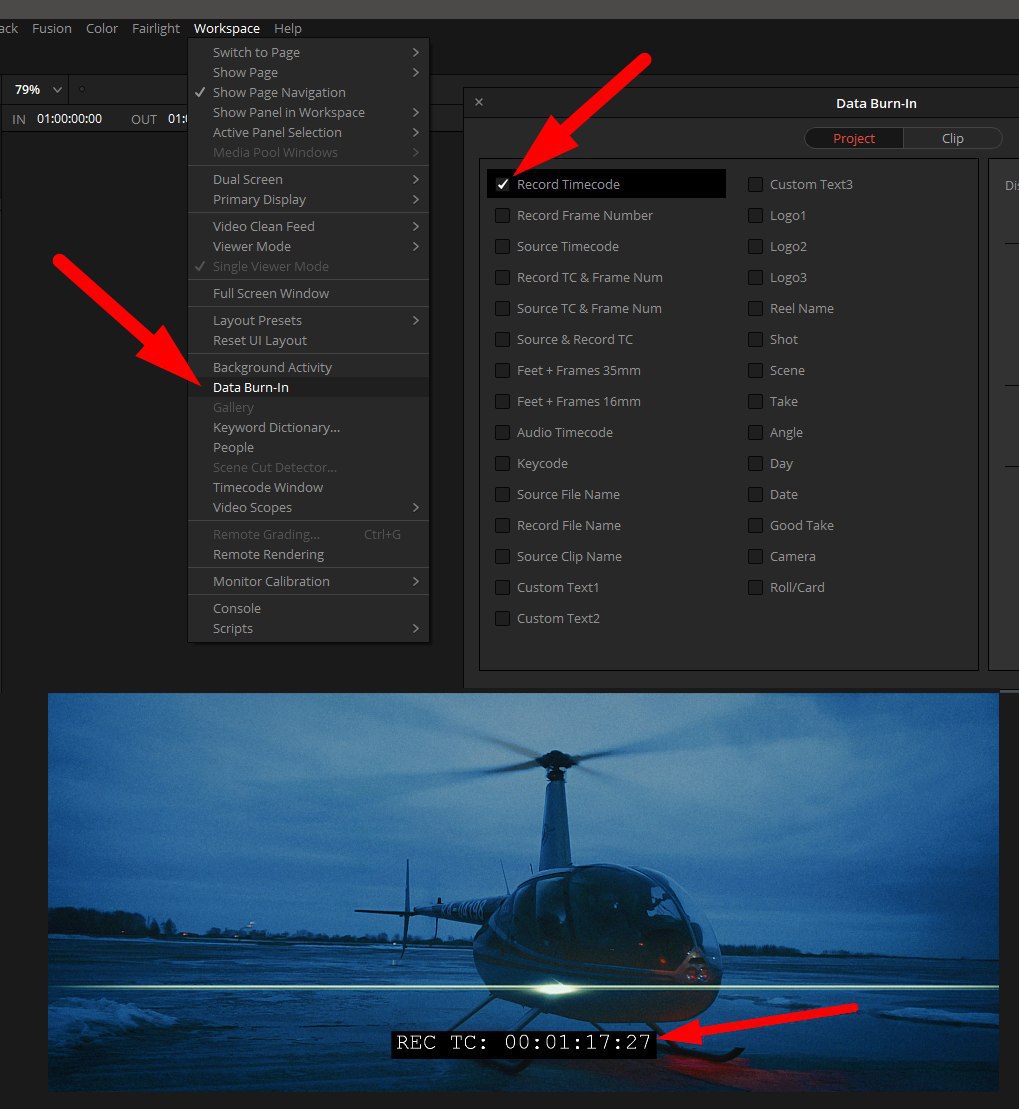Viewport: 1019px width, 1109px height.
Task: Switch to Project burn-in tab
Action: pyautogui.click(x=854, y=138)
